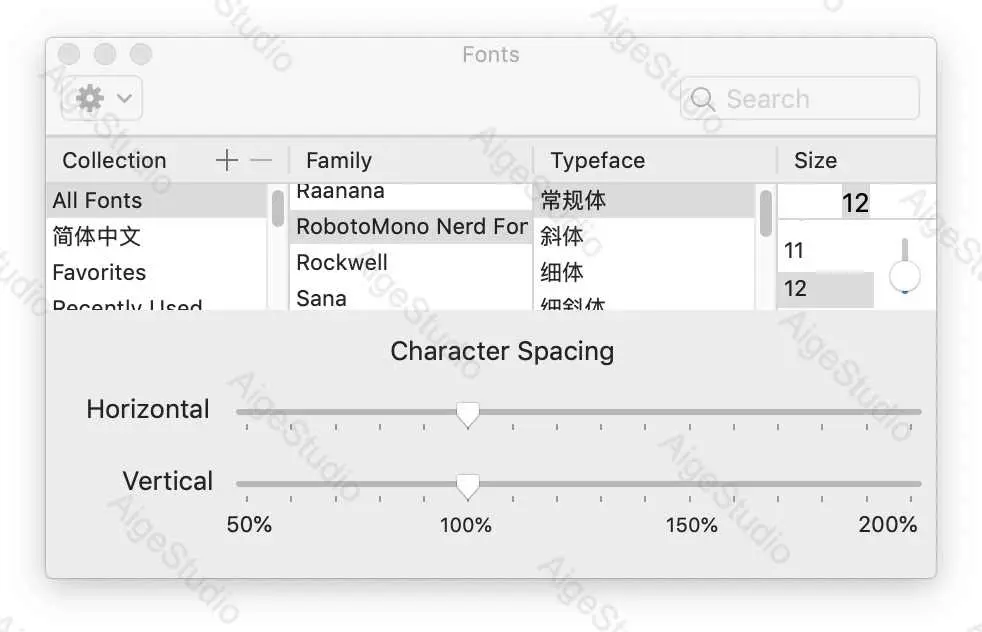Select the 简体中文 collection
This screenshot has width=982, height=632.
pos(97,236)
